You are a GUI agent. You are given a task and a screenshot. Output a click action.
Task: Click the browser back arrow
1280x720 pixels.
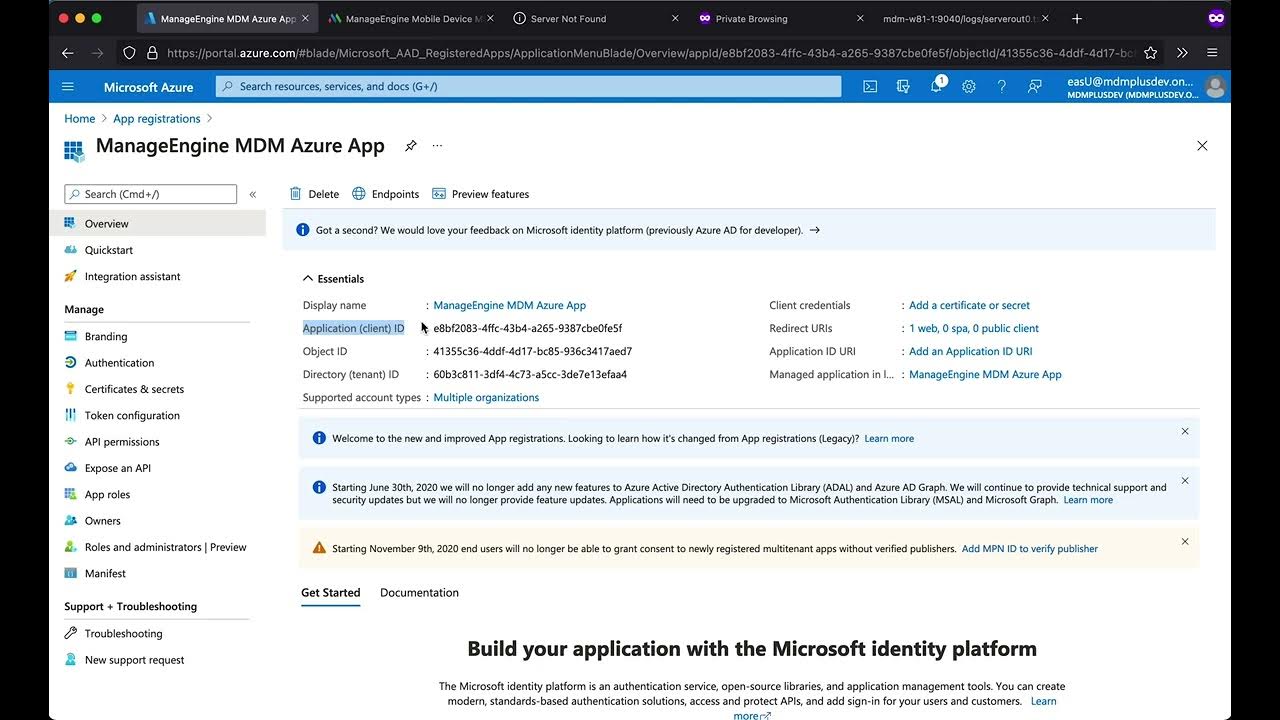pos(68,53)
